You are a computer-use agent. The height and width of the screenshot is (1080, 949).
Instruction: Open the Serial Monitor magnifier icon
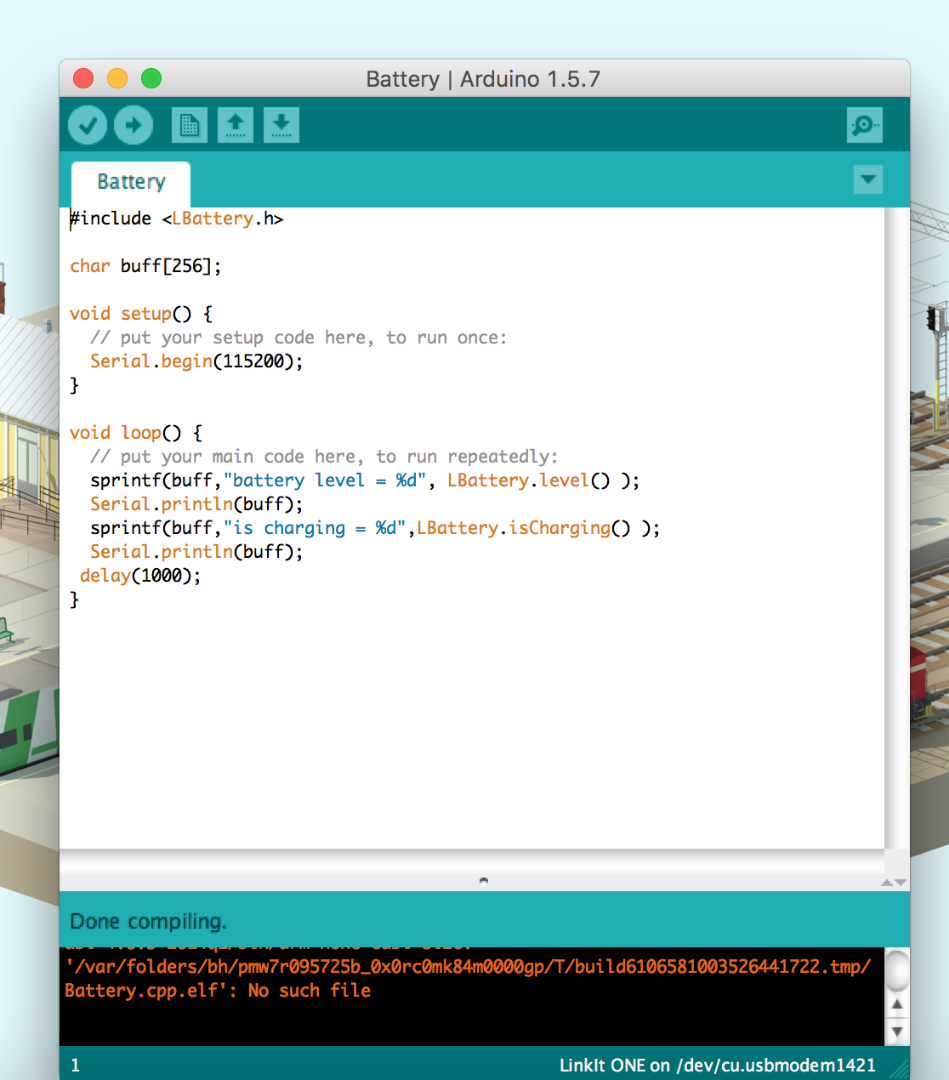pos(864,125)
